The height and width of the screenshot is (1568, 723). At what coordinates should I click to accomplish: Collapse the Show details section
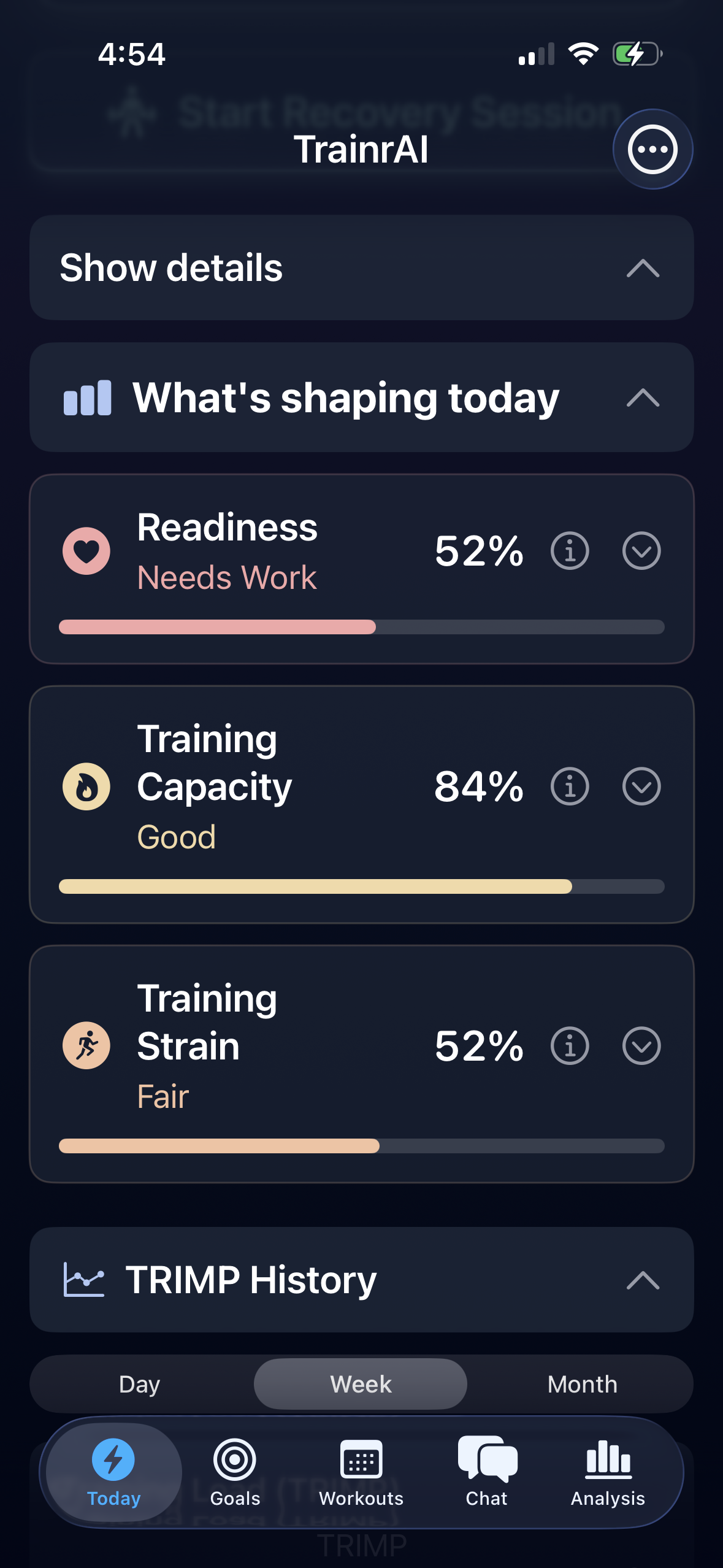tap(641, 269)
